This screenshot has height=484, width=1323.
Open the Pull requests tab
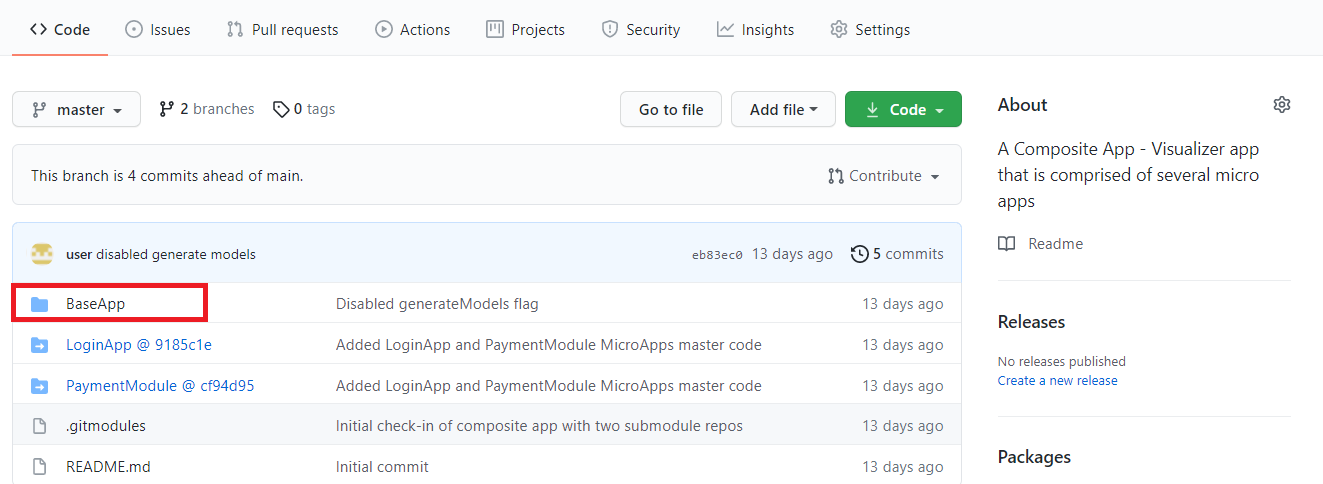(x=283, y=30)
